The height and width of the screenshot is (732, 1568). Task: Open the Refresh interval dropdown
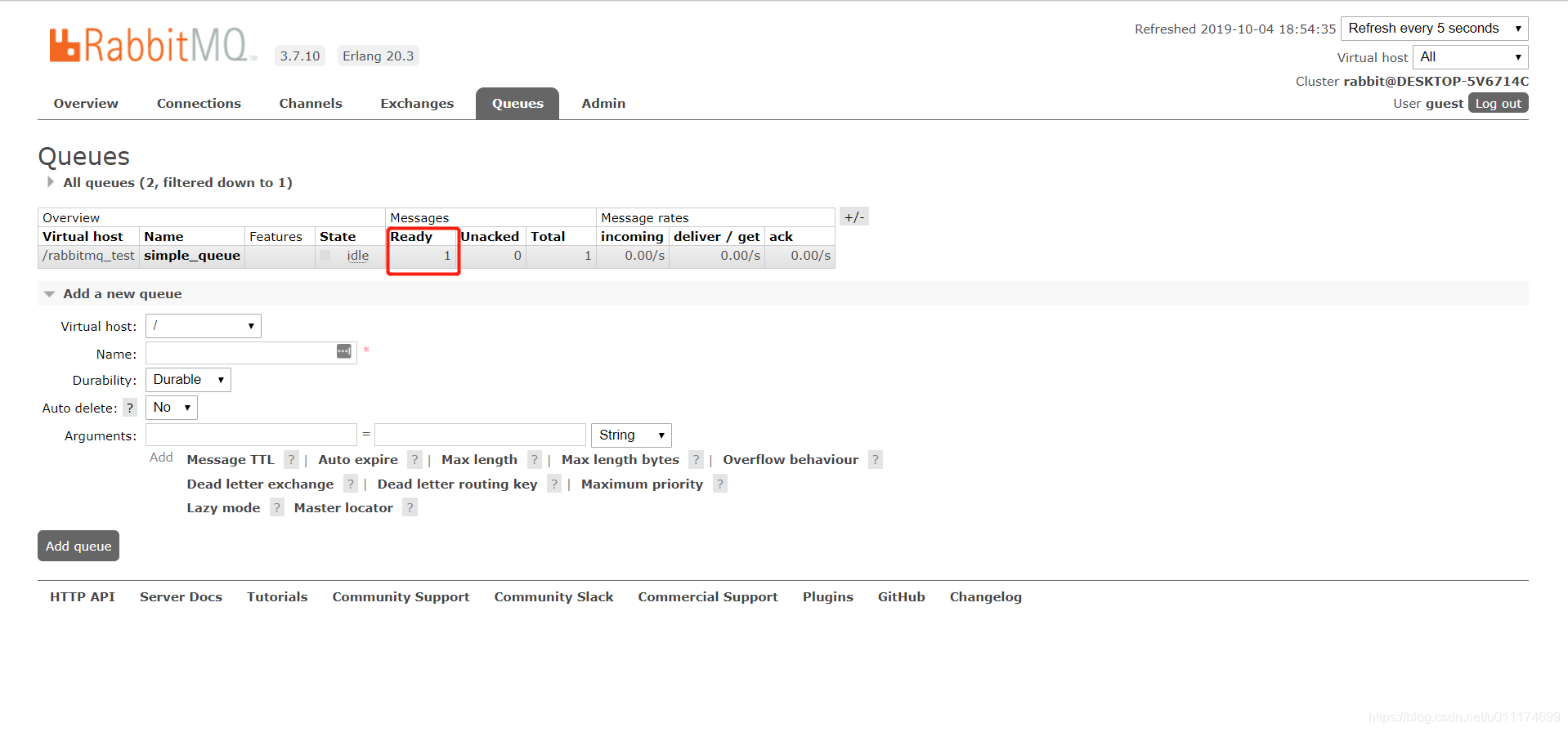tap(1435, 29)
